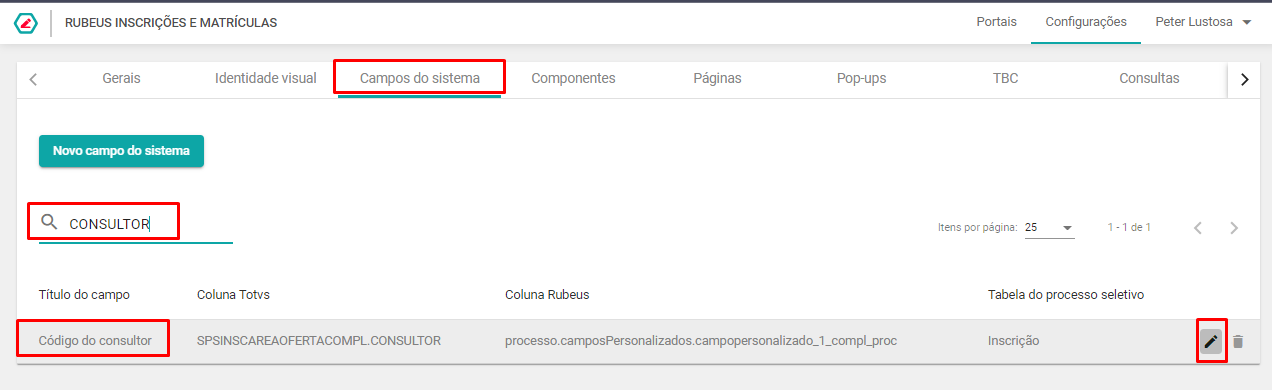1272x390 pixels.
Task: Edit the Código do consultor field
Action: (x=1211, y=341)
